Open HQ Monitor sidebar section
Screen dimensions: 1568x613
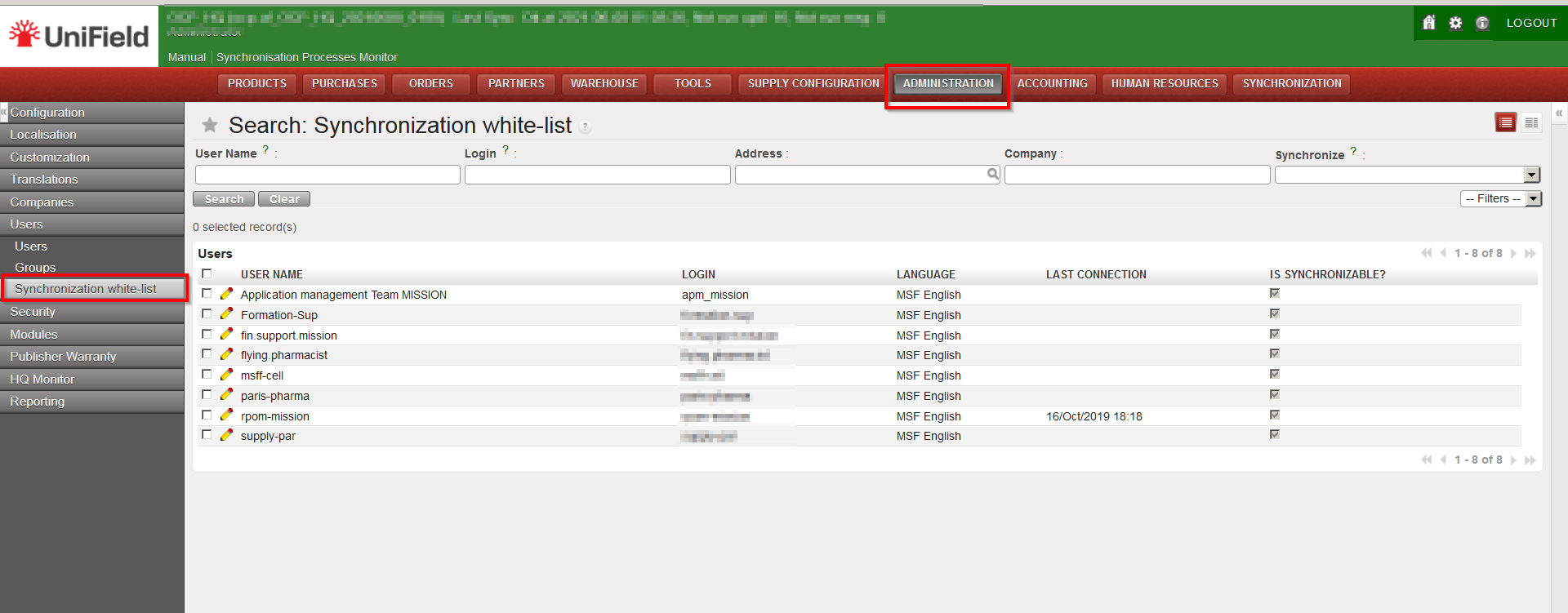click(91, 380)
